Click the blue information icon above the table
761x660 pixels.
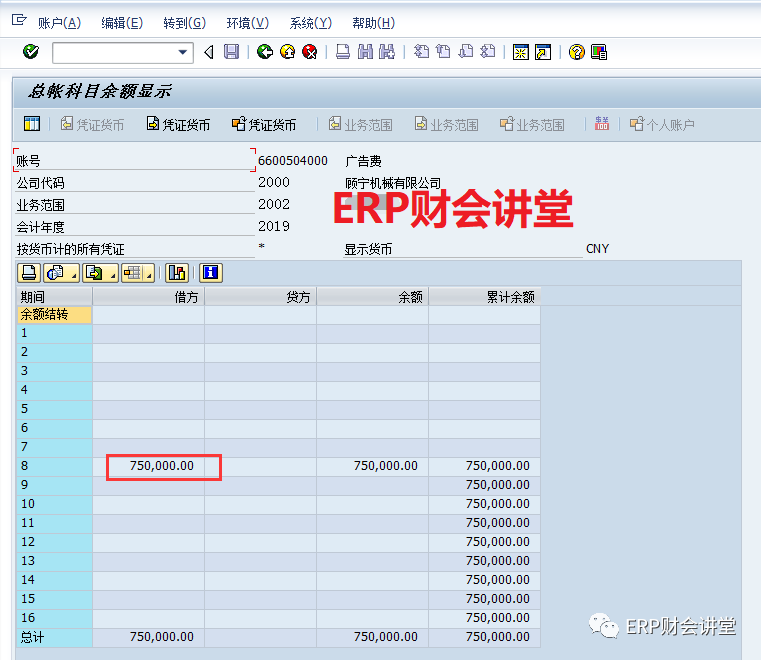click(x=210, y=272)
